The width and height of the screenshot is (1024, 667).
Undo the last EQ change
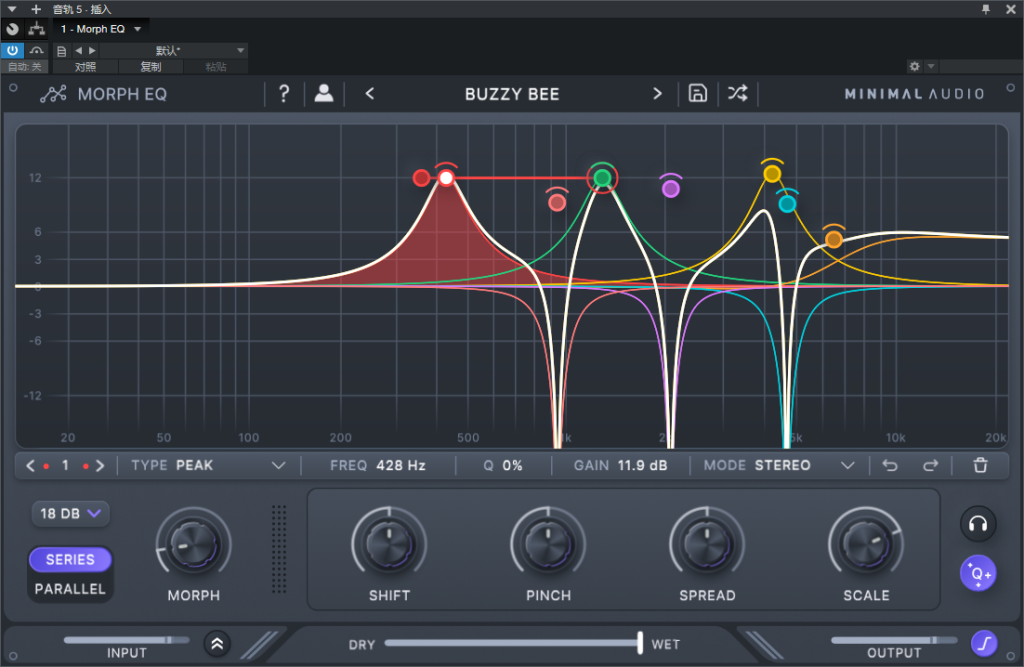pos(889,465)
